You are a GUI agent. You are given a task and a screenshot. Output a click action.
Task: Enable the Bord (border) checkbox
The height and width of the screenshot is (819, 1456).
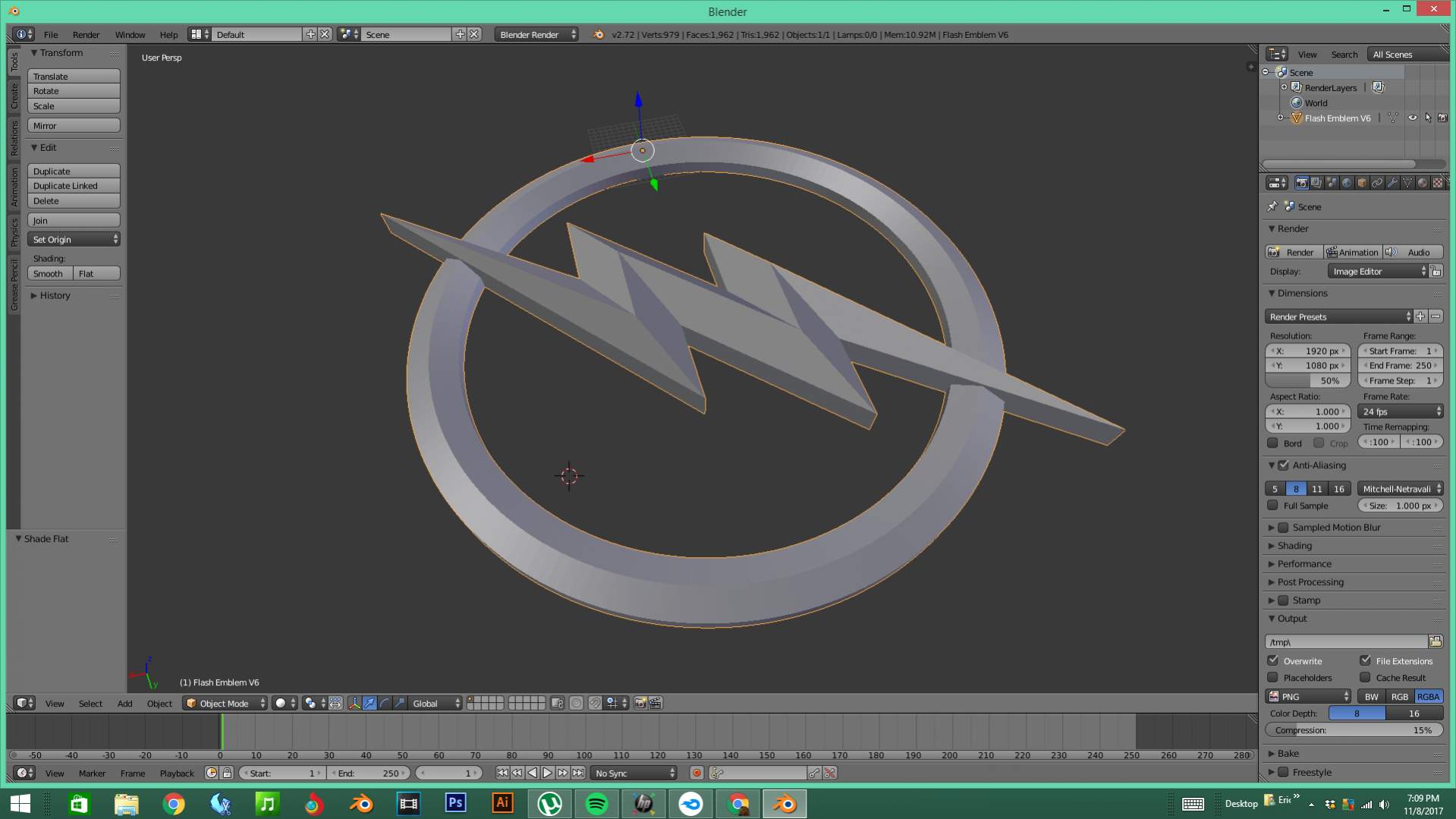(1273, 443)
